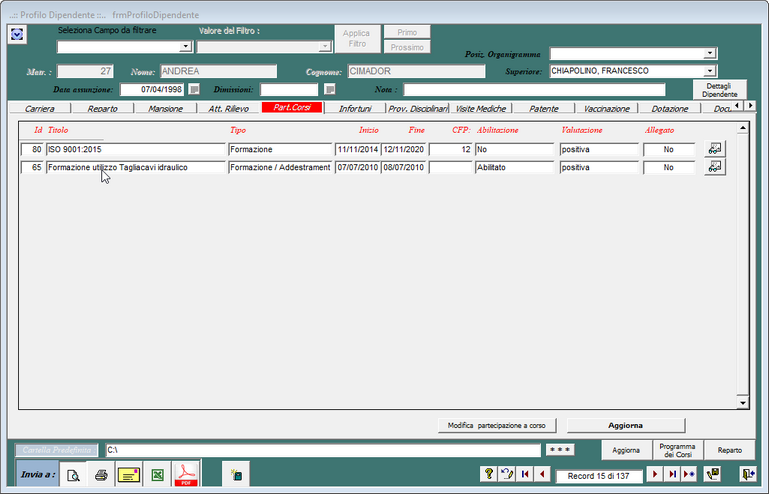Screen dimensions: 769x494
Task: Click the filter toggle icon at top-left
Action: [17, 34]
